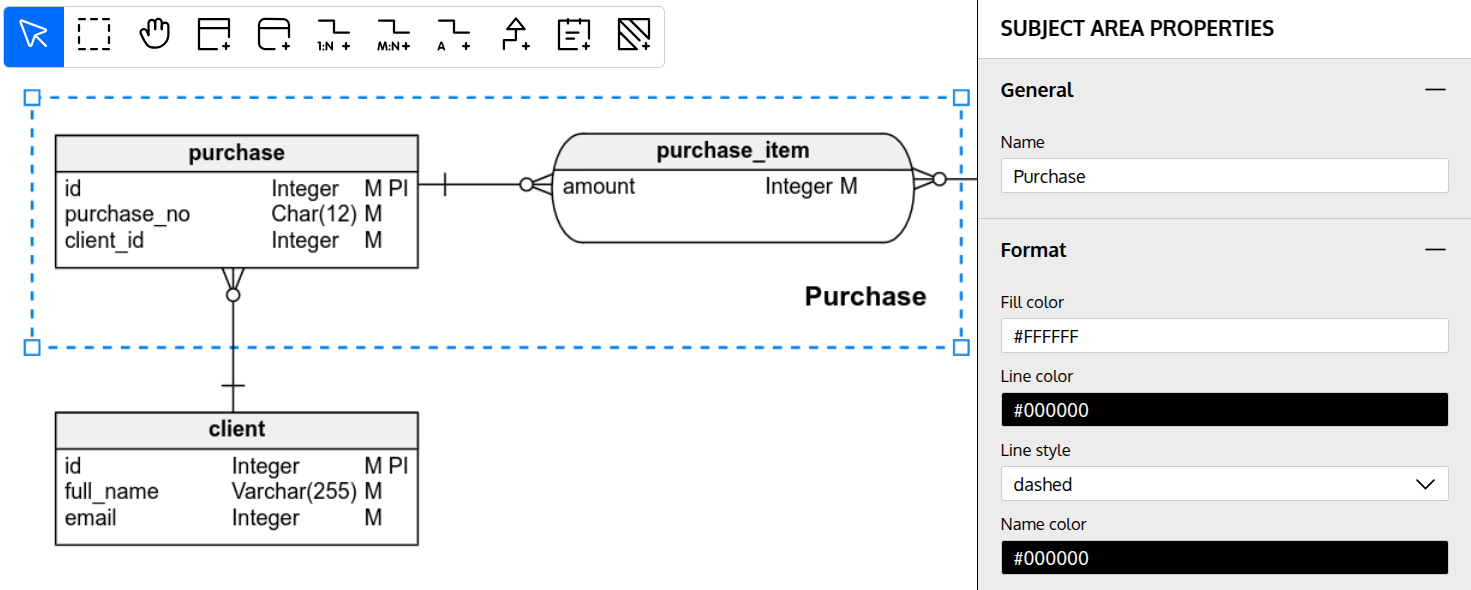Click the Name field containing Purchase
The width and height of the screenshot is (1471, 590).
[x=1224, y=176]
